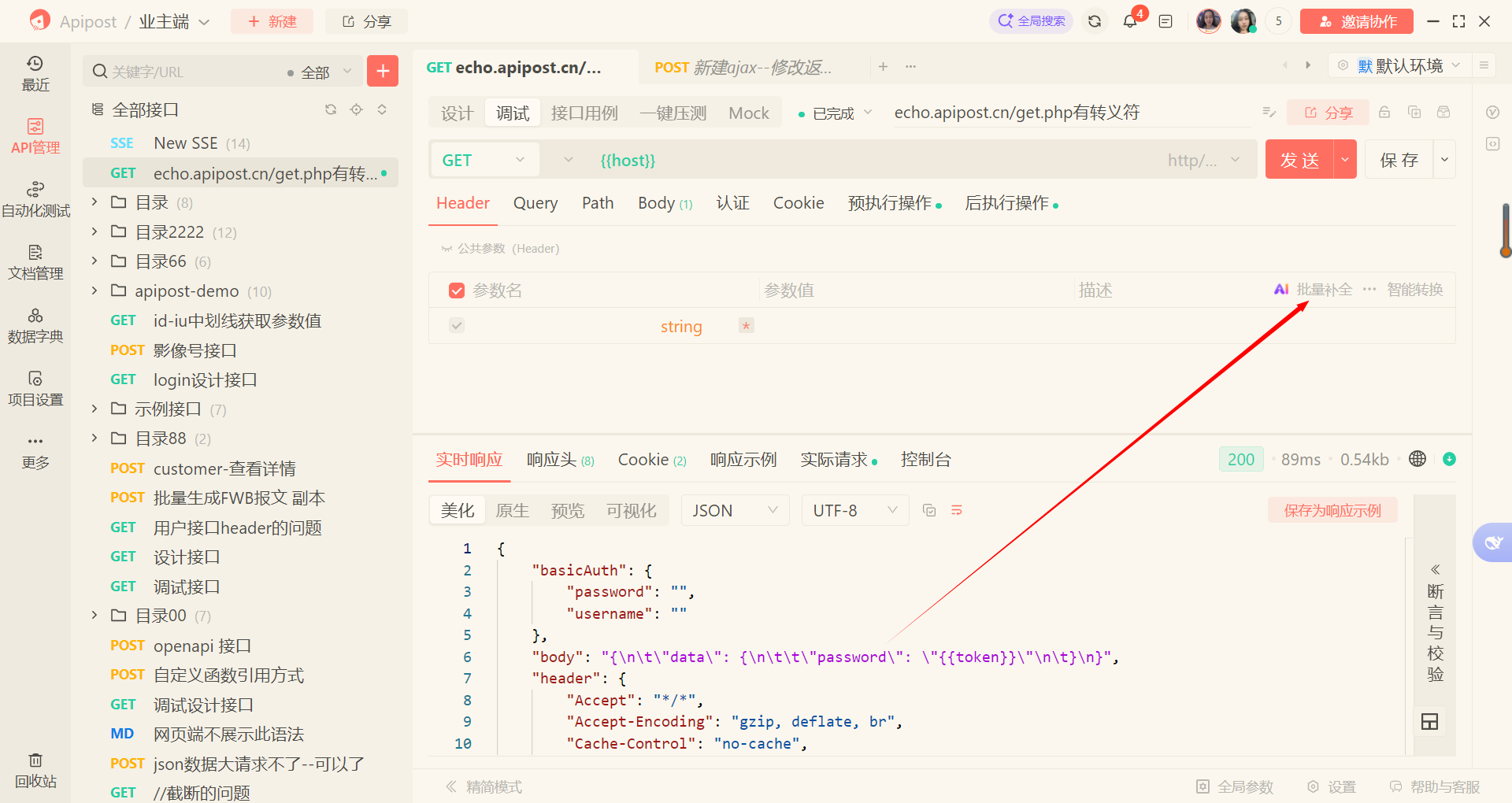Open the 回收站 recycle bin
This screenshot has height=803, width=1512.
[35, 770]
